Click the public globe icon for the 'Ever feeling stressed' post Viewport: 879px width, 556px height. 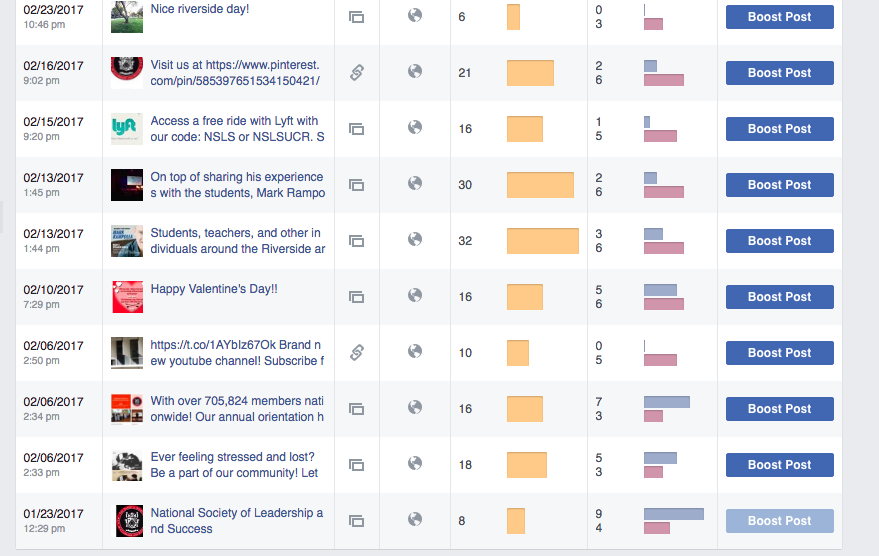click(415, 464)
